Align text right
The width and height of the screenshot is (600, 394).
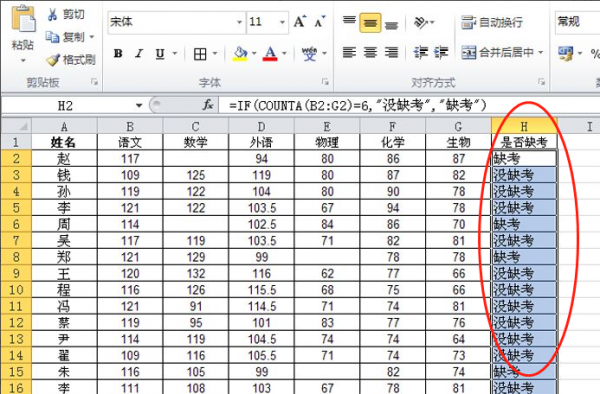391,52
